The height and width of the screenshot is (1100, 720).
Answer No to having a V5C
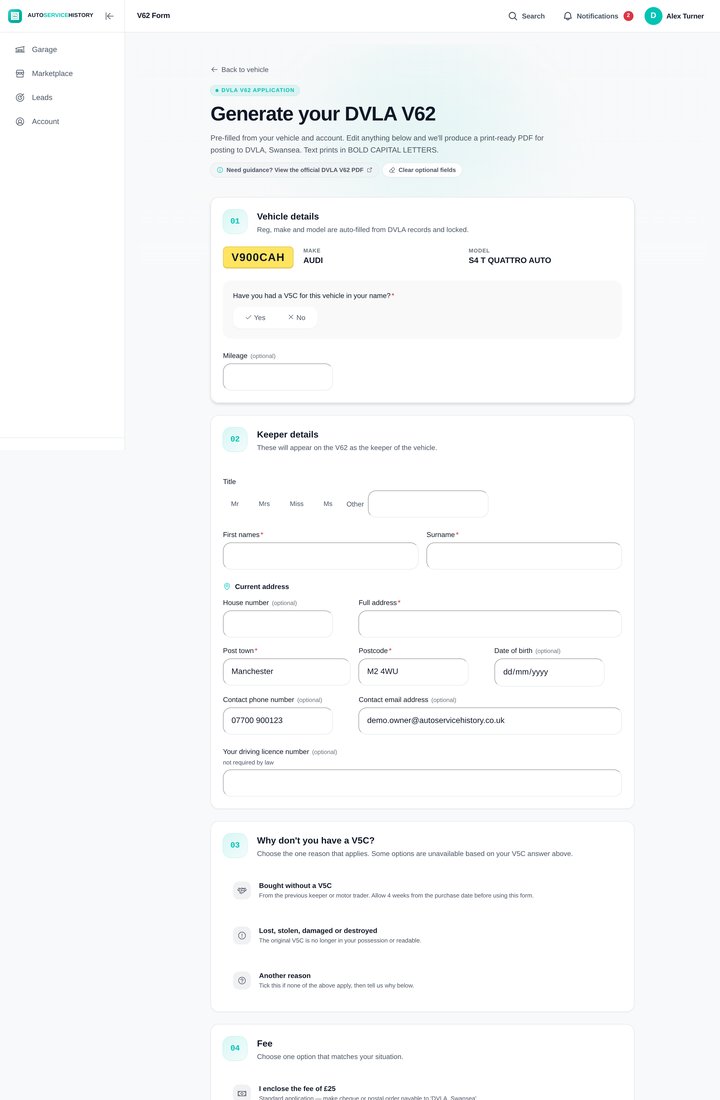tap(296, 318)
